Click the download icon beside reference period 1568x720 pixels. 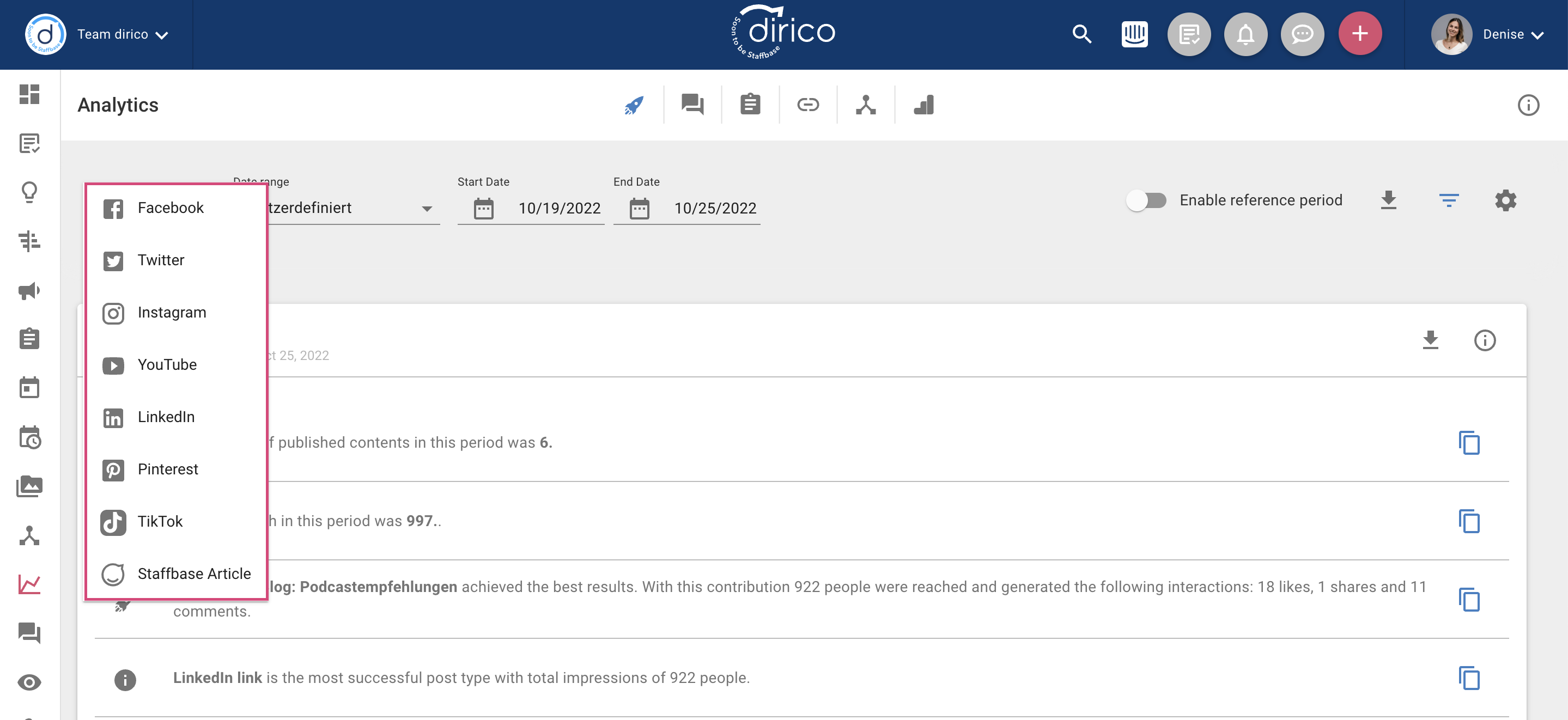point(1388,200)
